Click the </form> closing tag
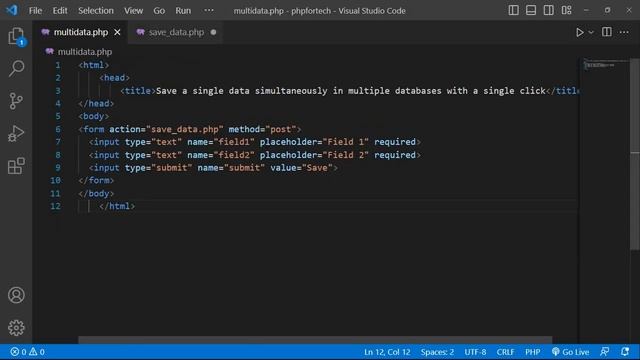 coord(96,180)
